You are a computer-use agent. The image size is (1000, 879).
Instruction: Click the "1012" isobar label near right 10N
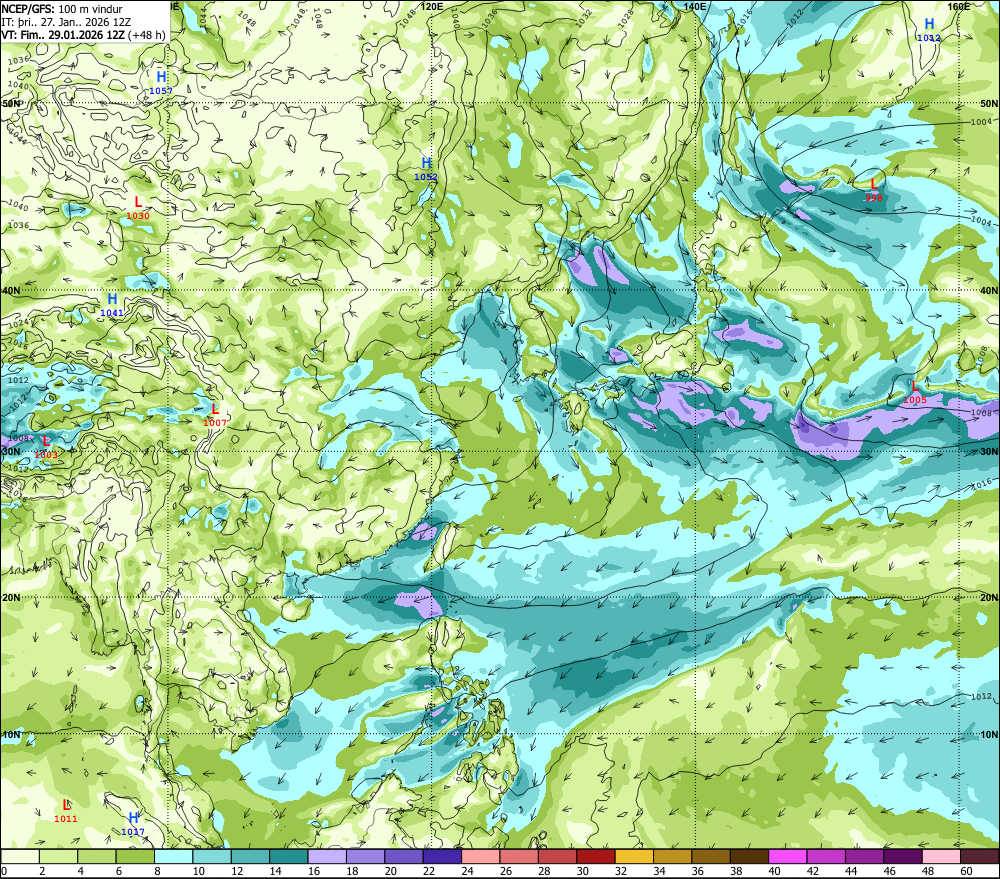click(981, 696)
